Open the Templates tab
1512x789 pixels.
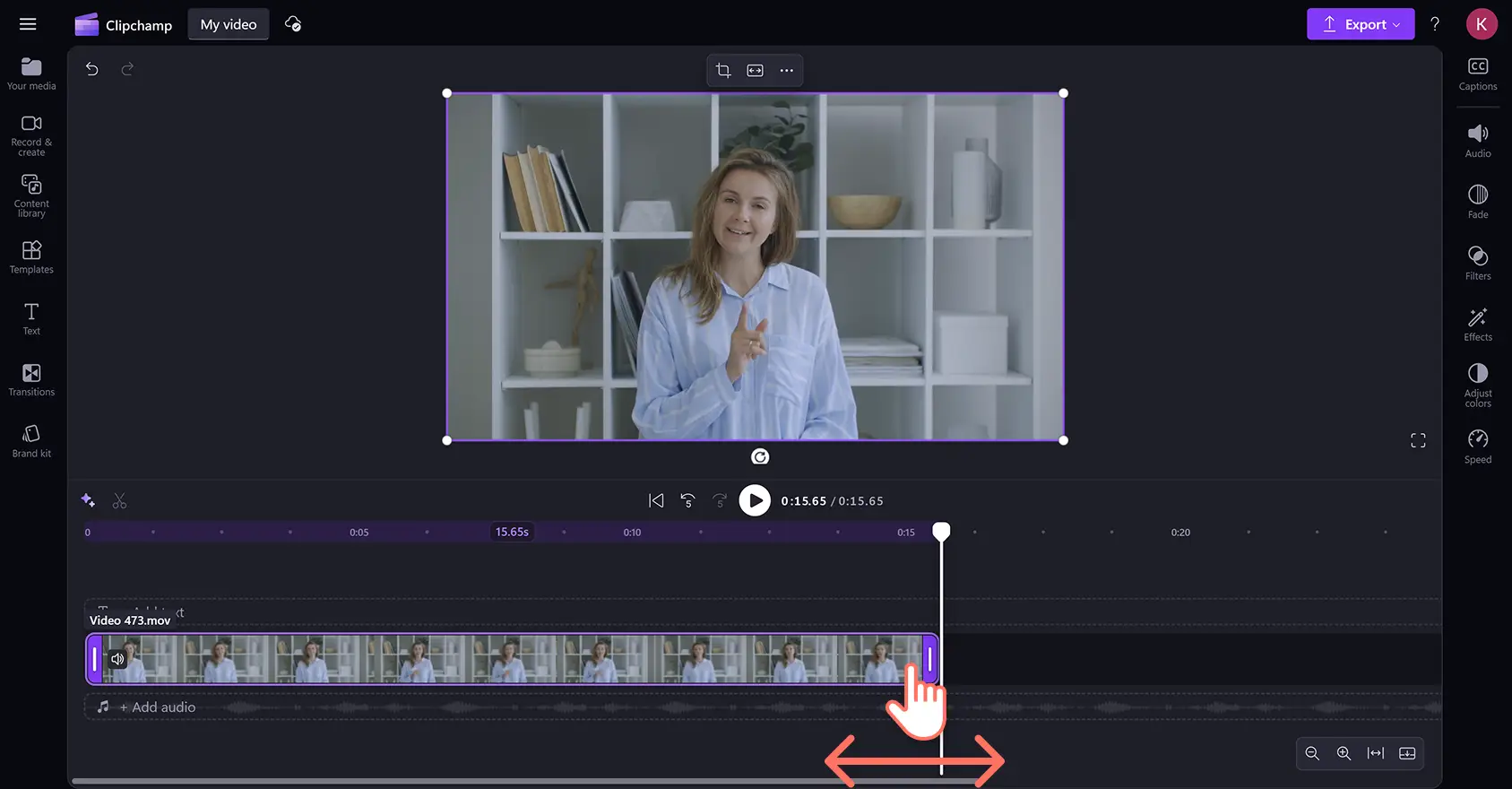coord(31,257)
